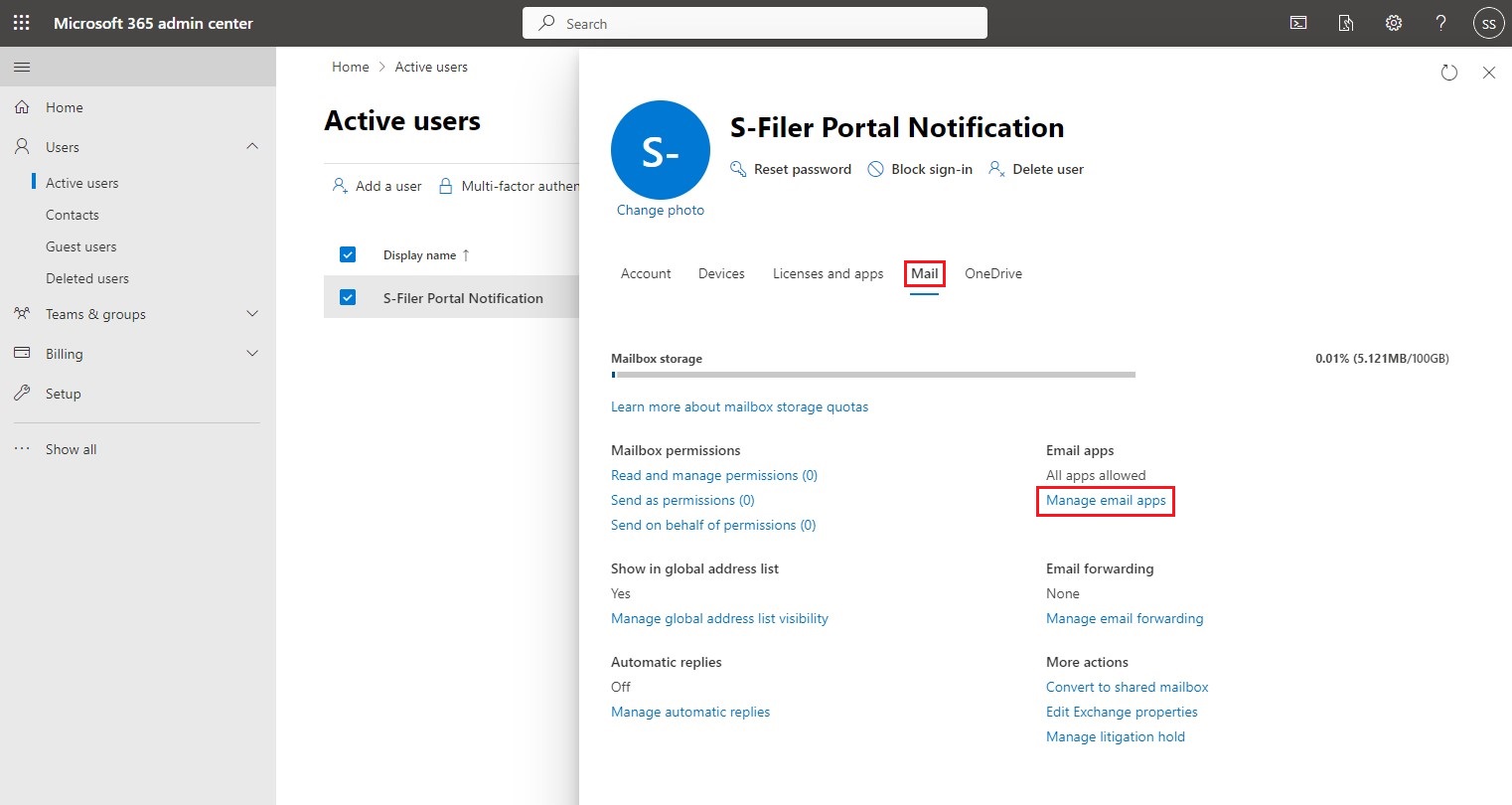
Task: Uncheck S-Filer Portal Notification row checkbox
Action: (348, 297)
